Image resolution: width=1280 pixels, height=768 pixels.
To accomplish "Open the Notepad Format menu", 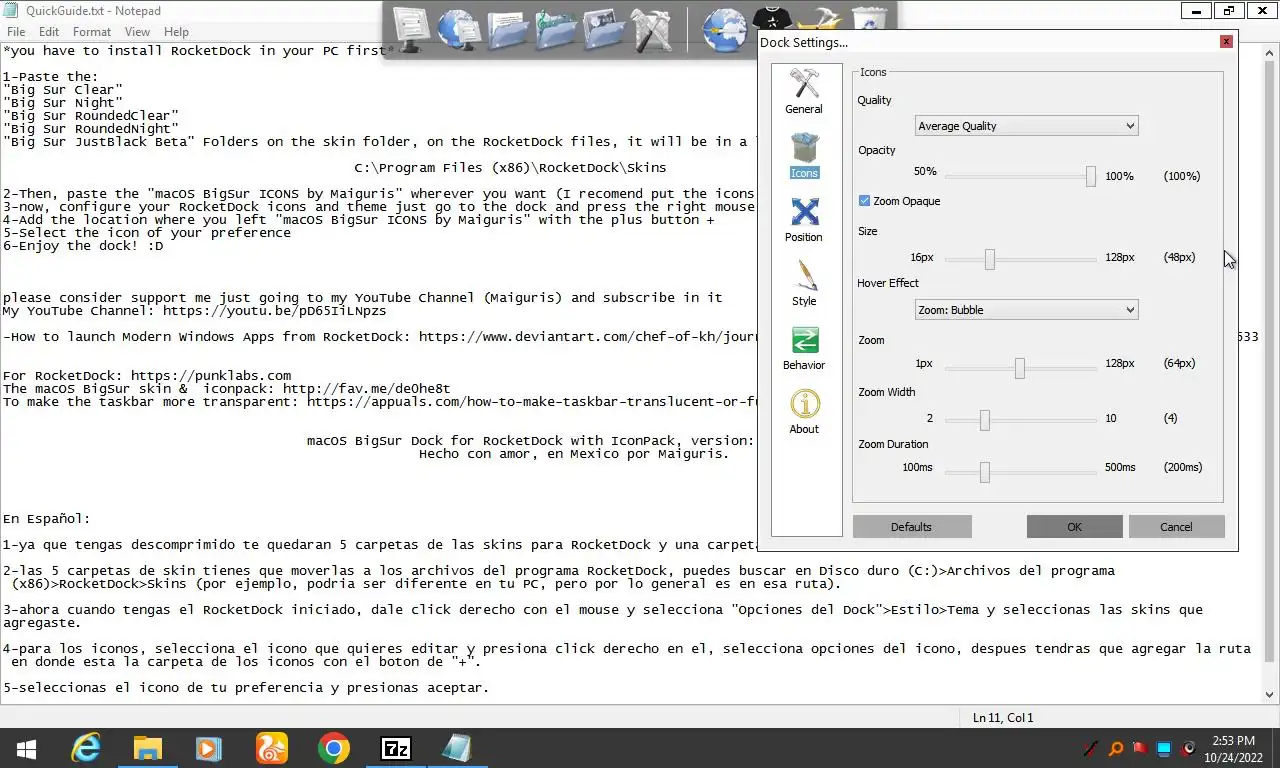I will tap(92, 32).
